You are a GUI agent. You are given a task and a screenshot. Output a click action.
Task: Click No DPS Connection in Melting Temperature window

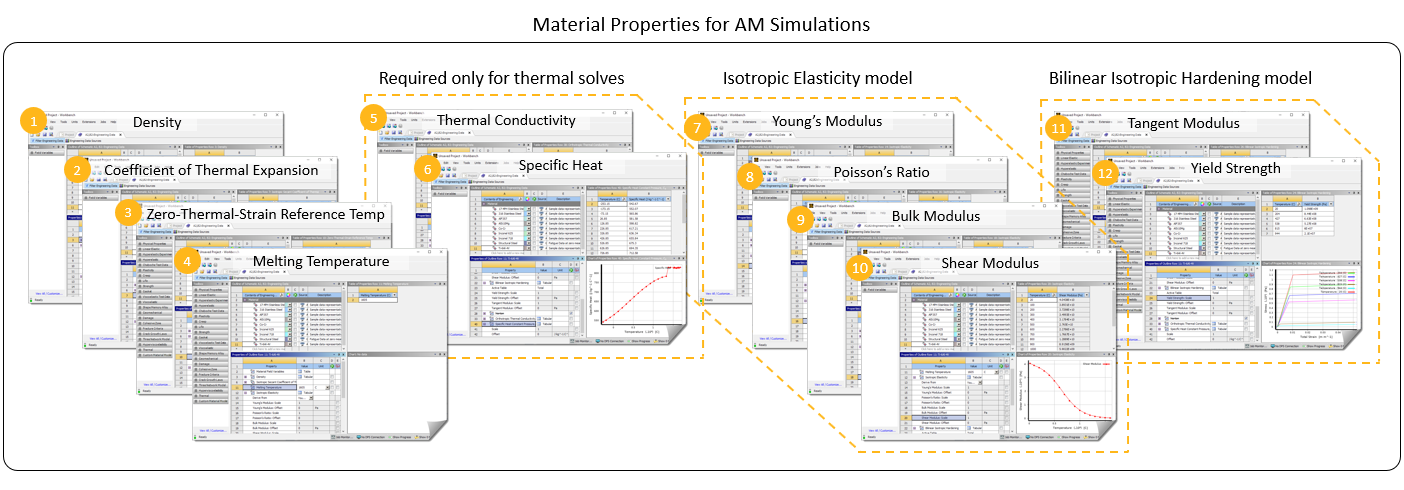(370, 437)
